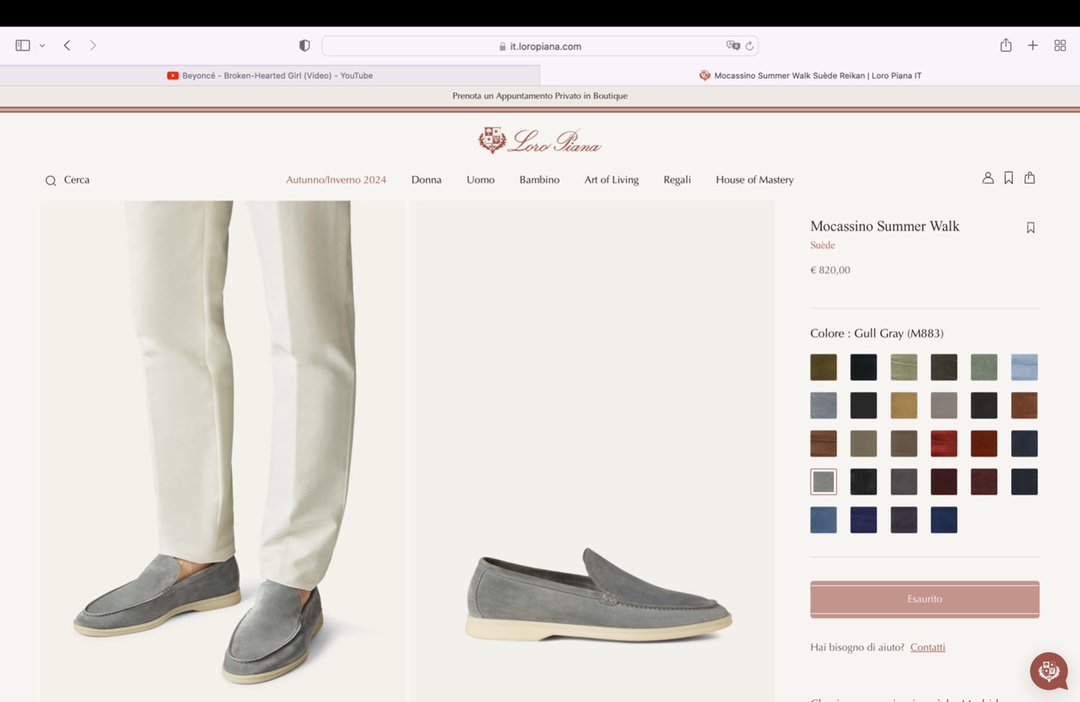Open the sidebar dropdown chevron
The height and width of the screenshot is (702, 1080).
(42, 46)
